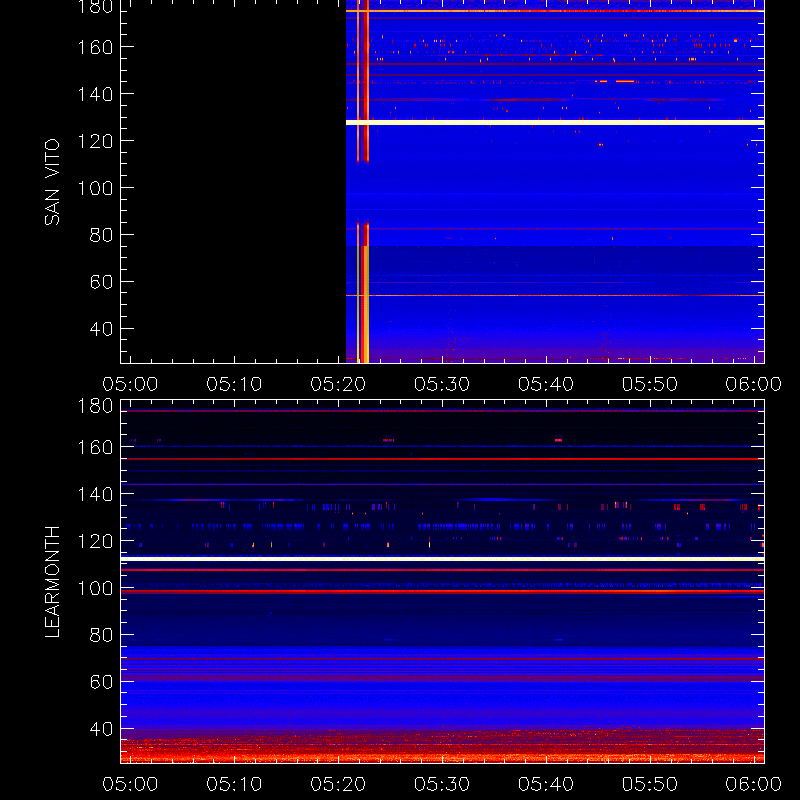
Task: Click the black no-data block in SAN VITO plot
Action: click(x=233, y=182)
